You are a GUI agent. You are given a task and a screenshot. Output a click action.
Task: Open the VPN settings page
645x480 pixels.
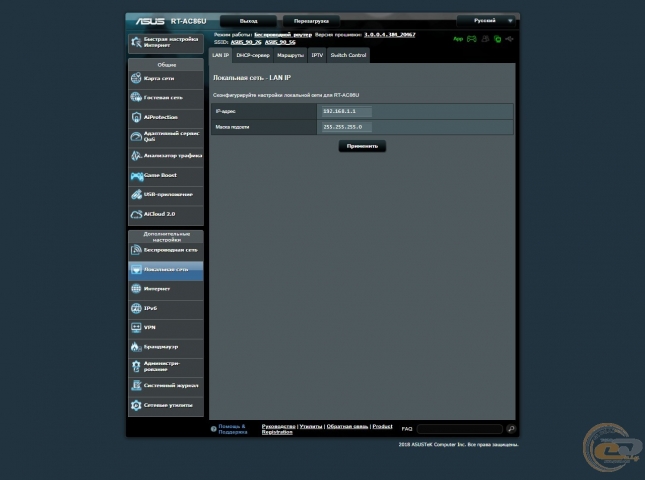166,328
